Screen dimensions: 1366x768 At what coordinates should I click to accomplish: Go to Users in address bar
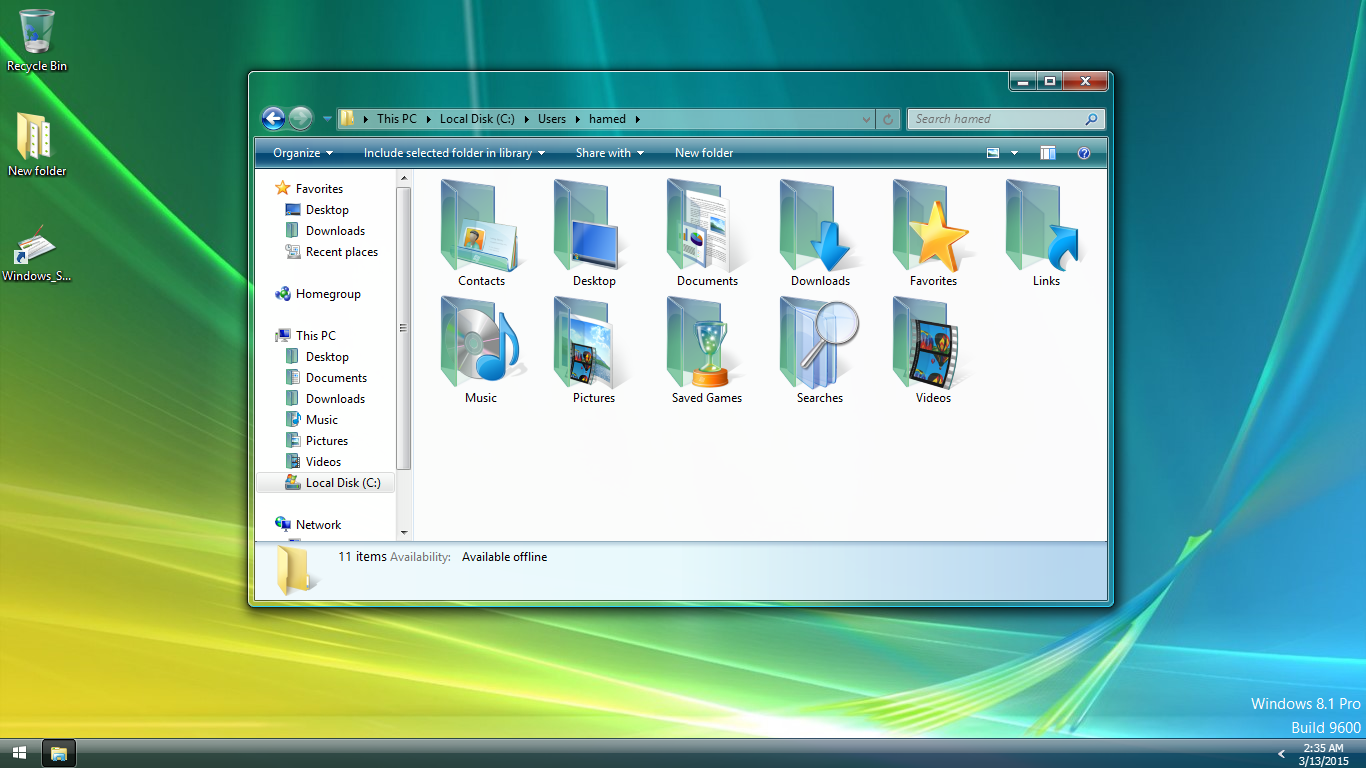(552, 119)
